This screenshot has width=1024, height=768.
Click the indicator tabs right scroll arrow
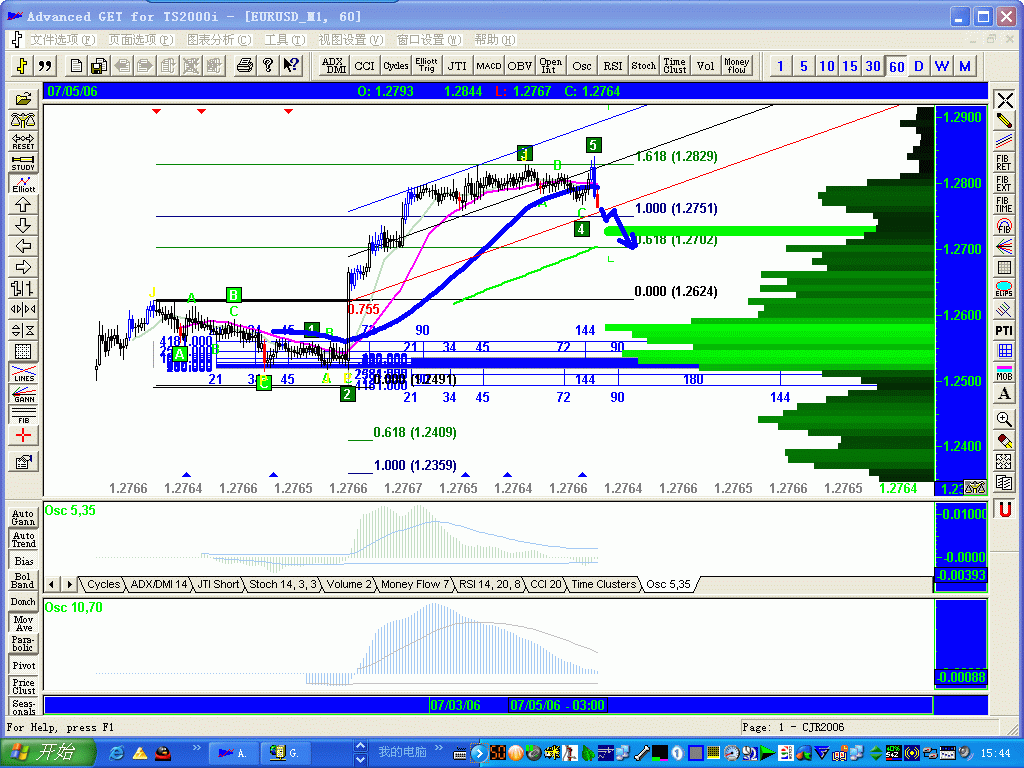[x=69, y=584]
